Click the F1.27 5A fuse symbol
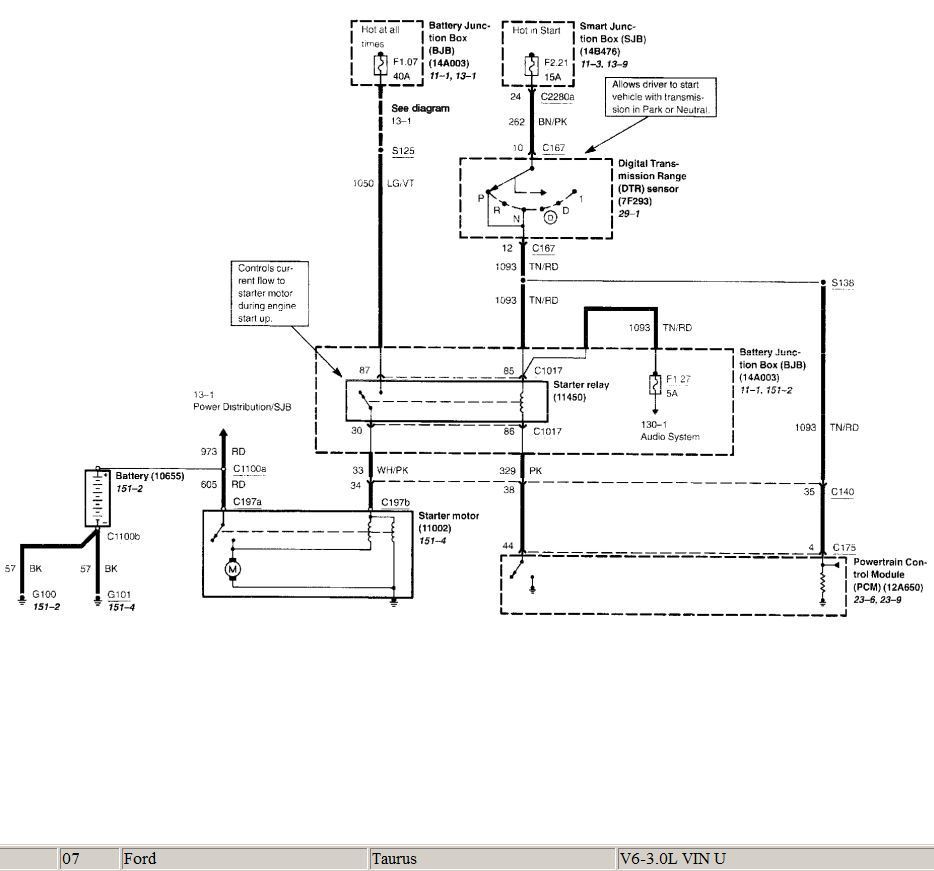The image size is (934, 871). click(x=655, y=385)
